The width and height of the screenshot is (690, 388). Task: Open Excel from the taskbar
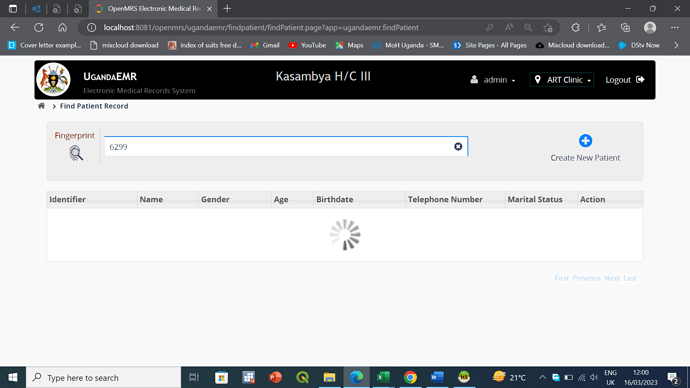click(383, 377)
